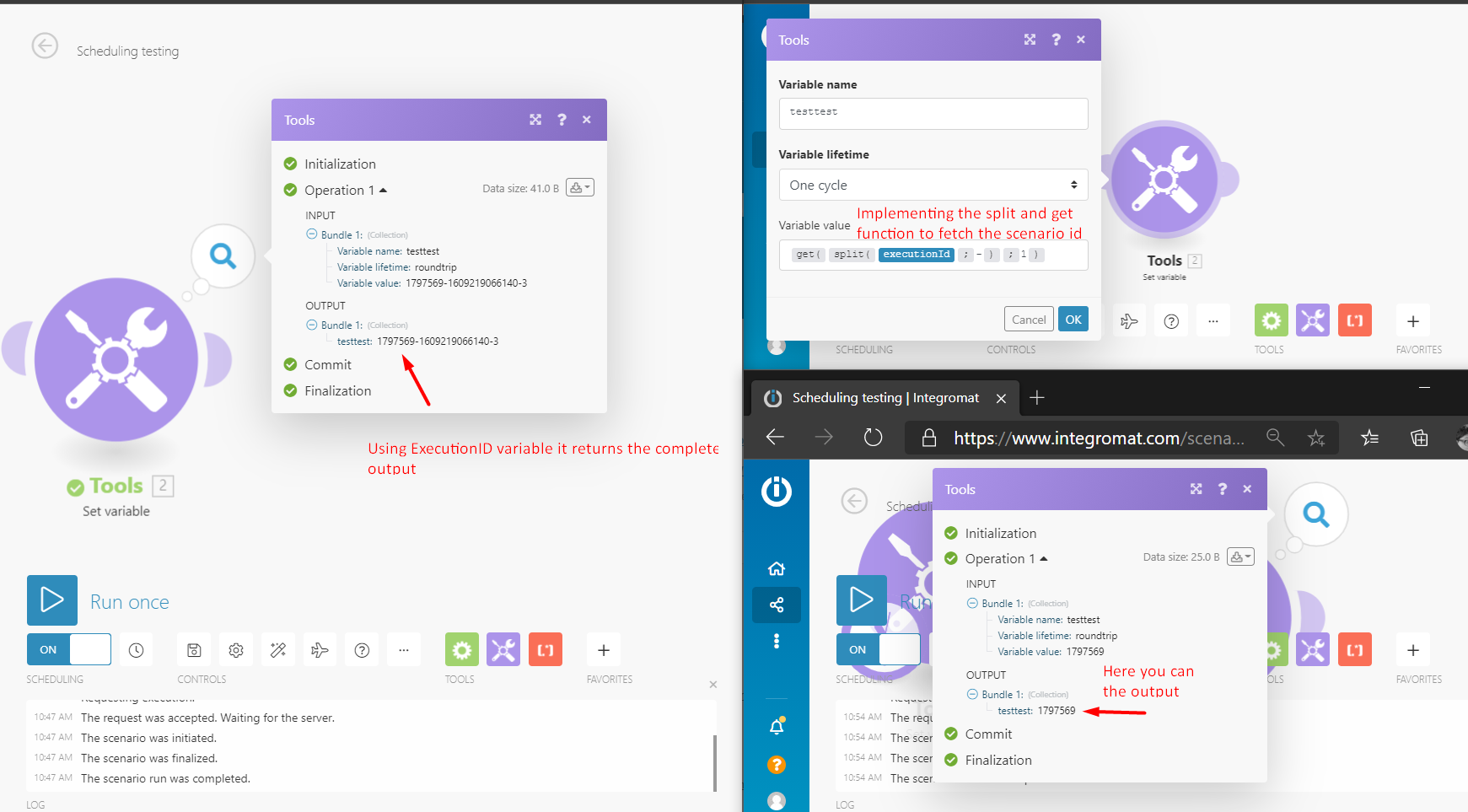Image resolution: width=1468 pixels, height=812 pixels.
Task: Click the auto-align magic wand icon
Action: (278, 650)
